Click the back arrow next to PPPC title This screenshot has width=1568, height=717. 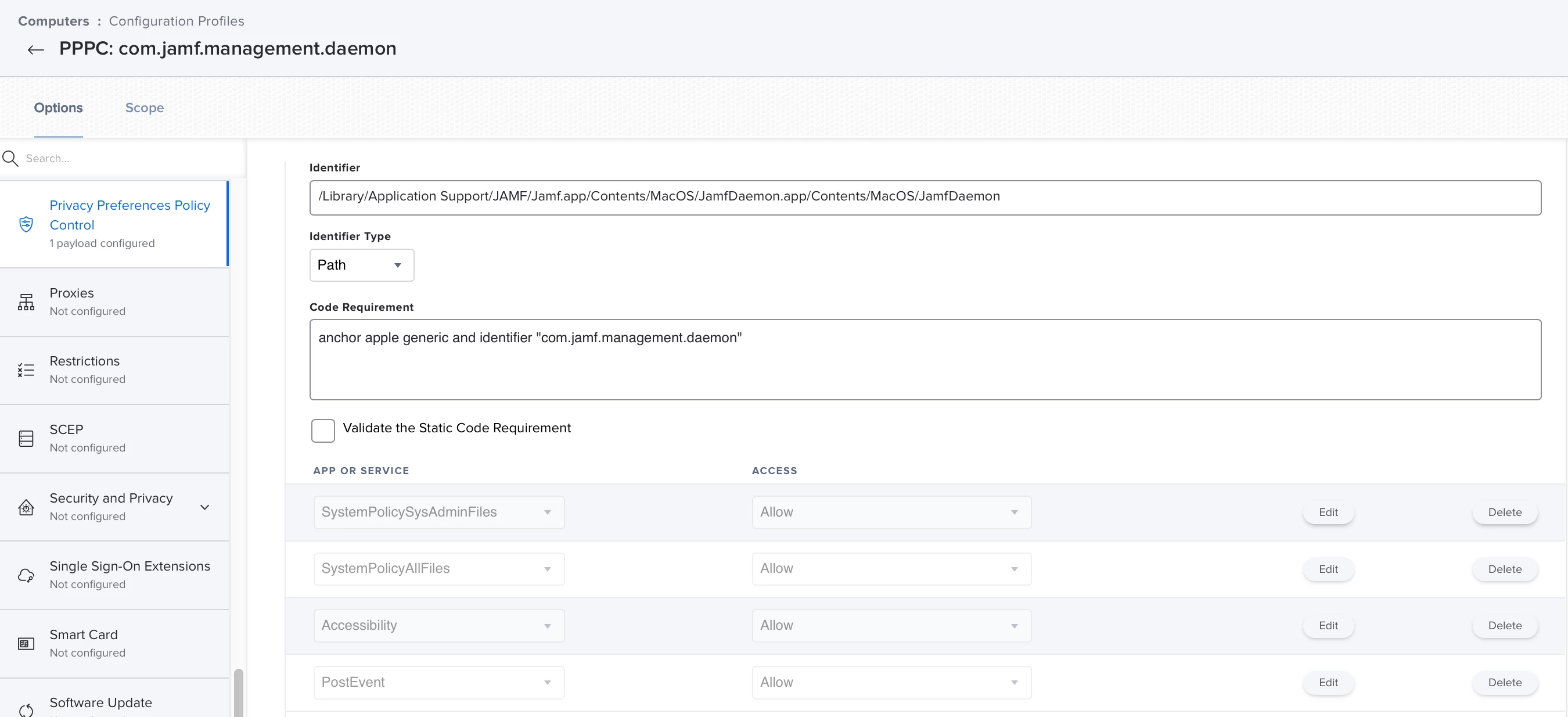[36, 49]
